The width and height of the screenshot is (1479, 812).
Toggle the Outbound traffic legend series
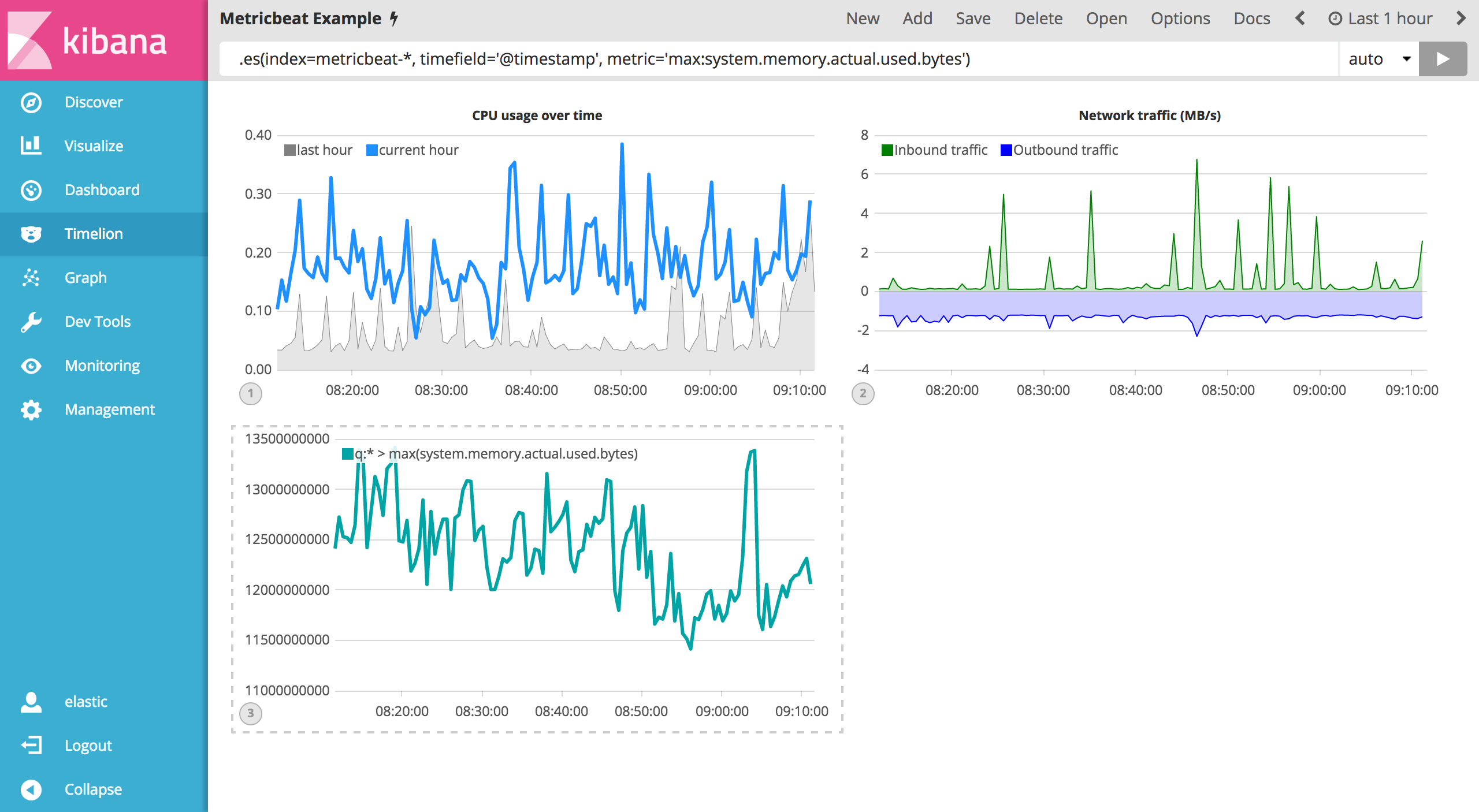(1065, 150)
